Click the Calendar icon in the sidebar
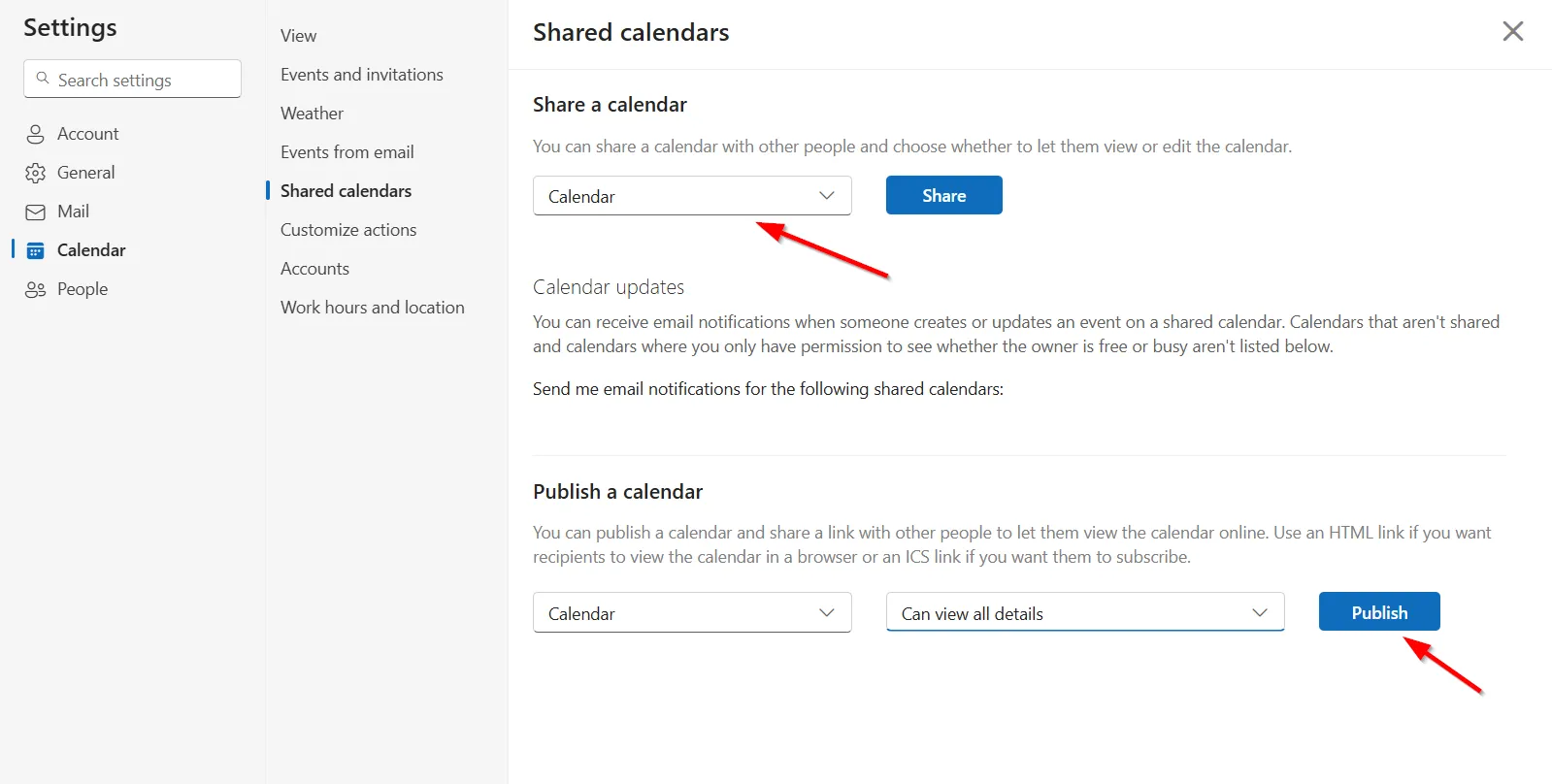Screen dimensions: 1552x784 click(36, 249)
